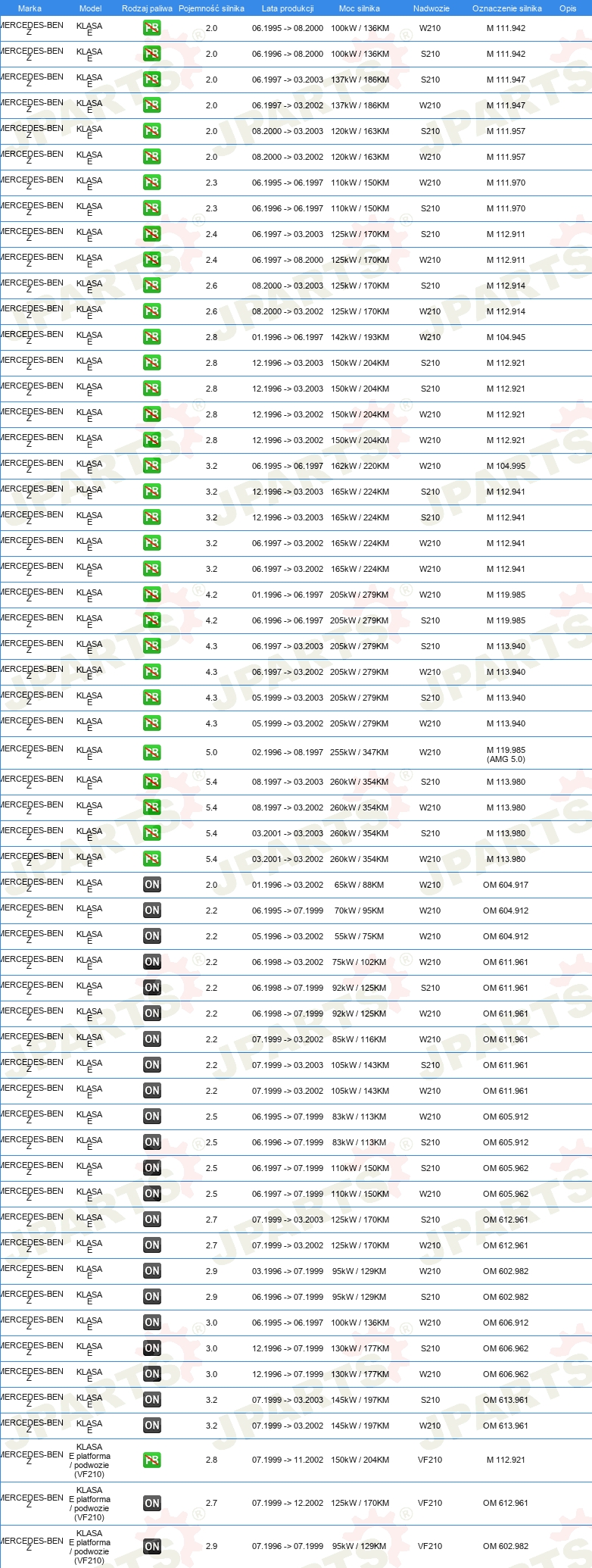This screenshot has width=592, height=1568.
Task: Click the Opis column header
Action: [x=568, y=8]
